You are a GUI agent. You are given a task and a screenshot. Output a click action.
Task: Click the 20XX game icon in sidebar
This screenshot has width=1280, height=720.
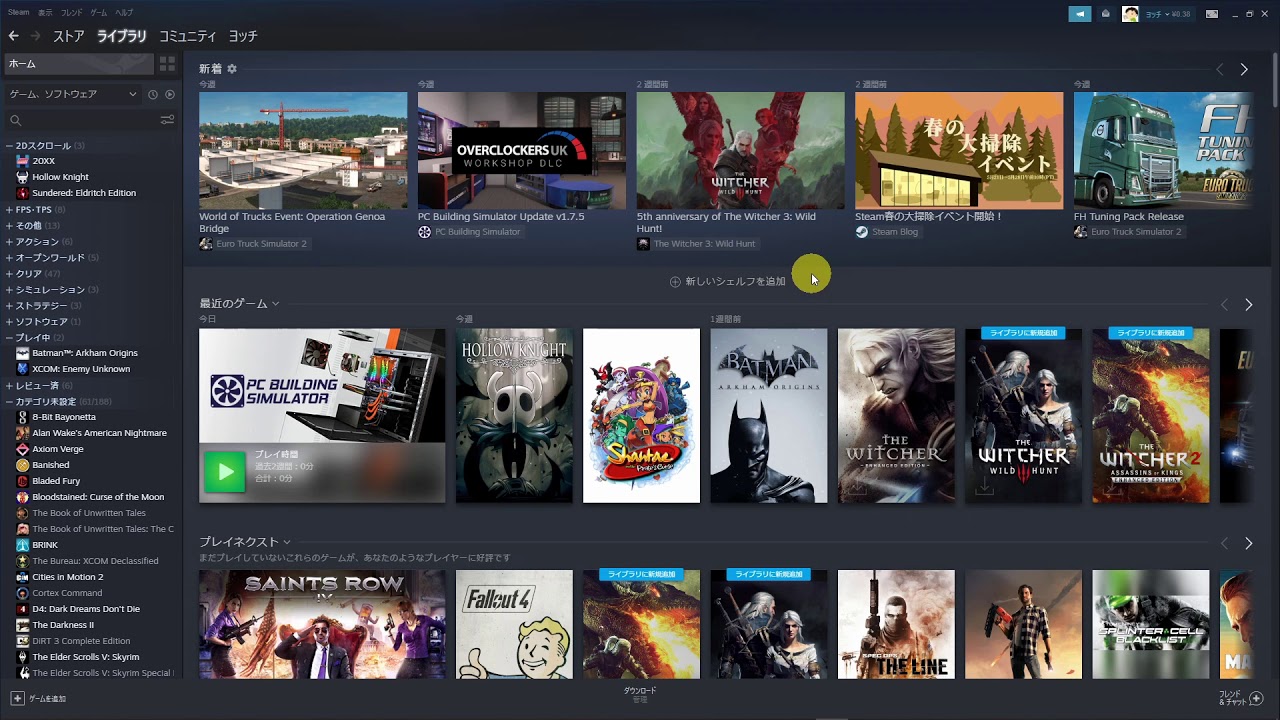click(x=22, y=161)
